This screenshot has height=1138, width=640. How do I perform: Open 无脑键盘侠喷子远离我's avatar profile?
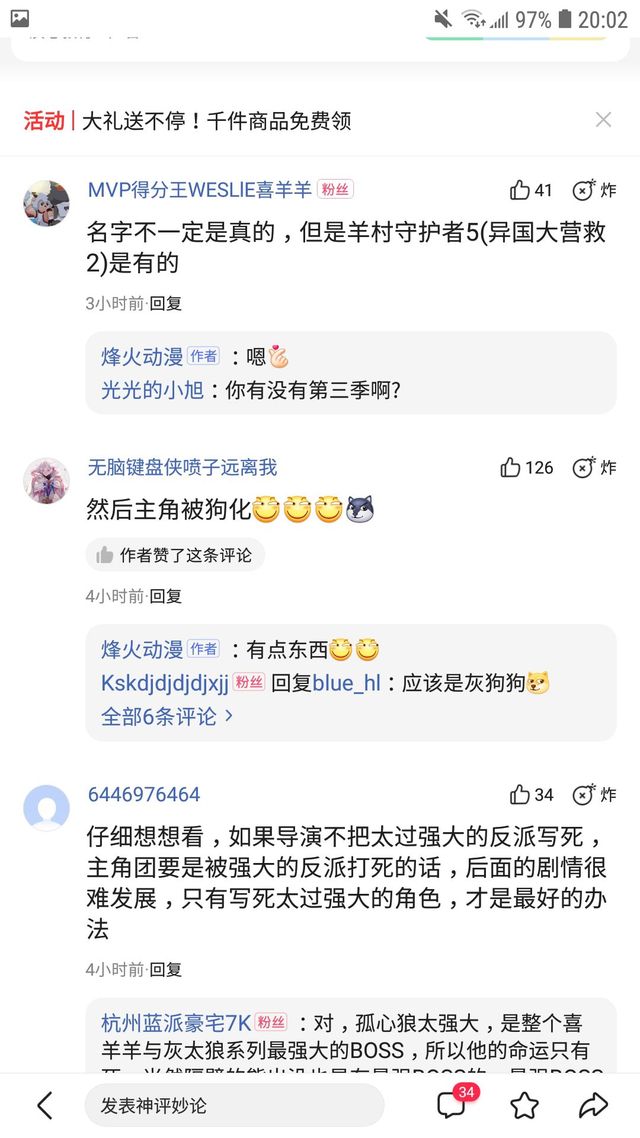coord(46,481)
